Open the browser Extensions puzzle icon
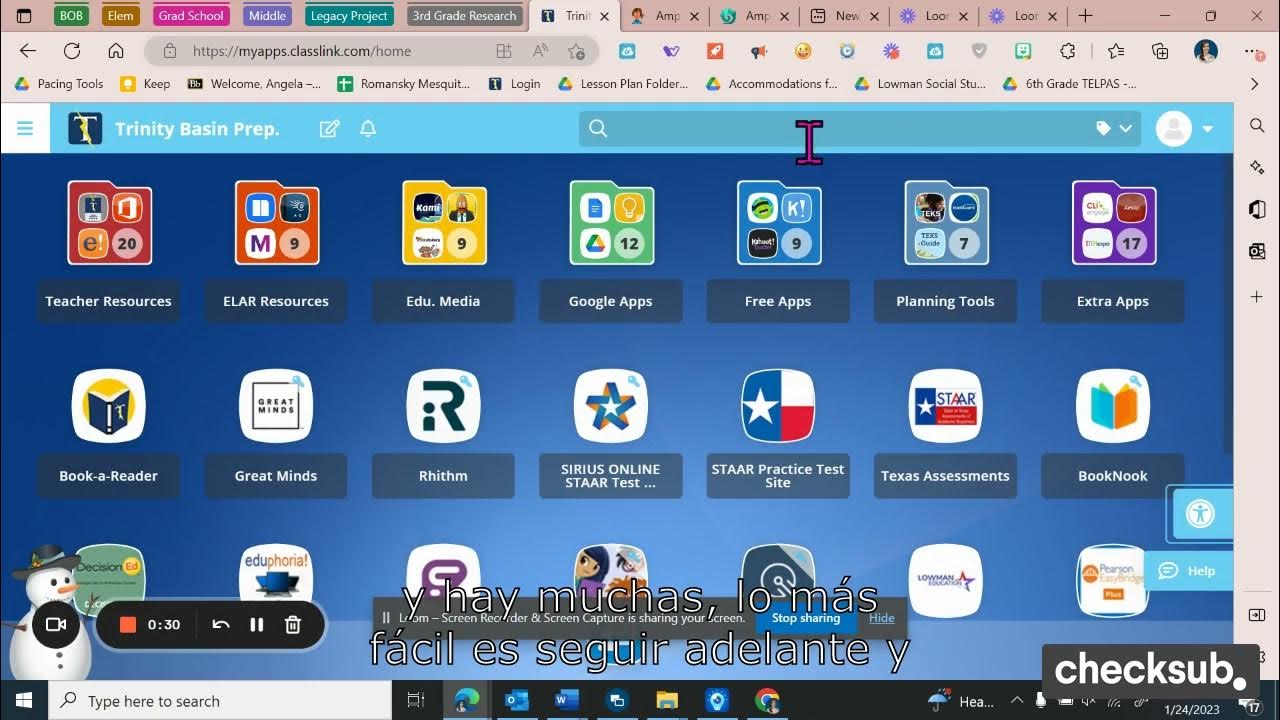 pos(1067,51)
